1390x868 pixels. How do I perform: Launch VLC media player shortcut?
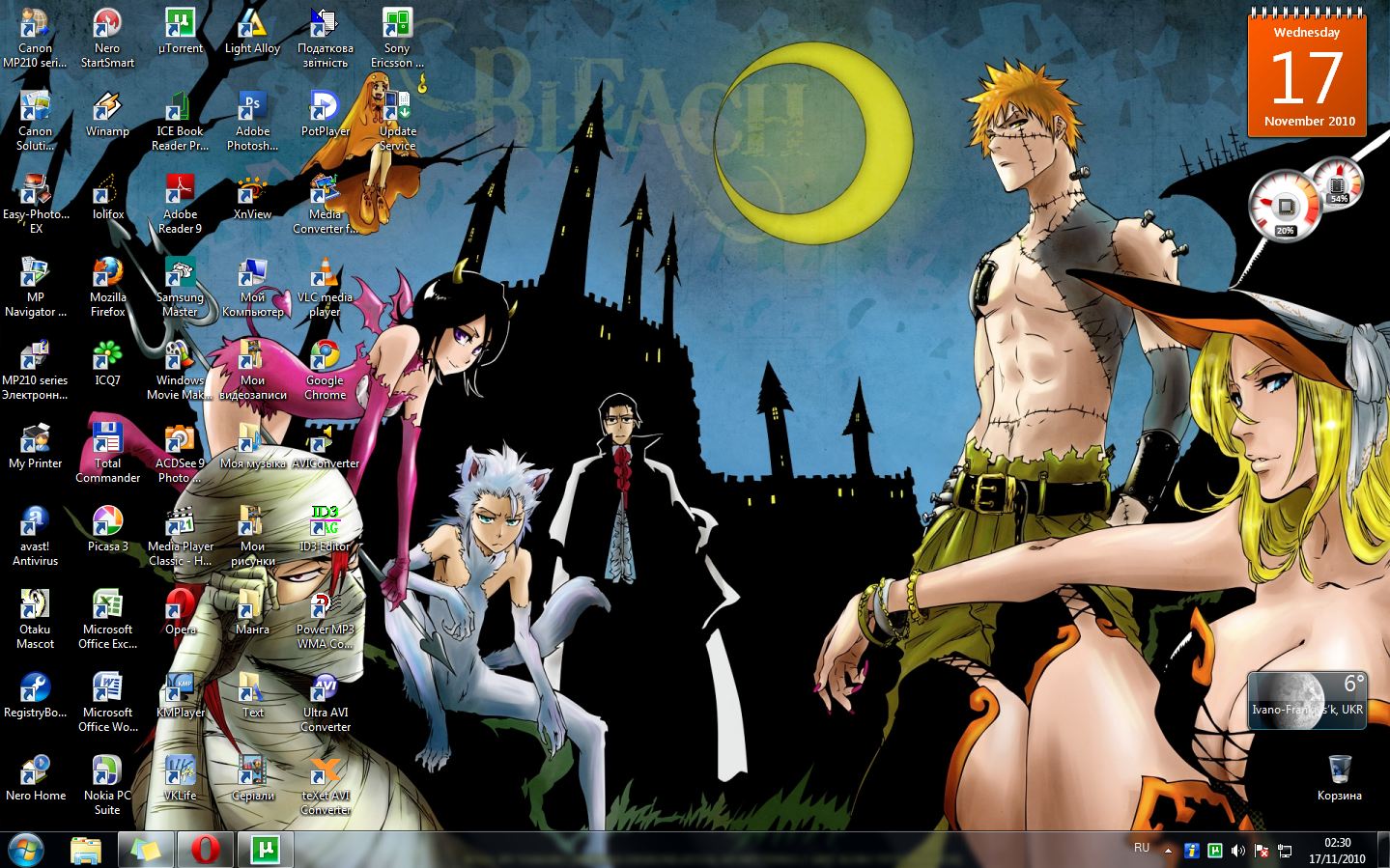325,288
